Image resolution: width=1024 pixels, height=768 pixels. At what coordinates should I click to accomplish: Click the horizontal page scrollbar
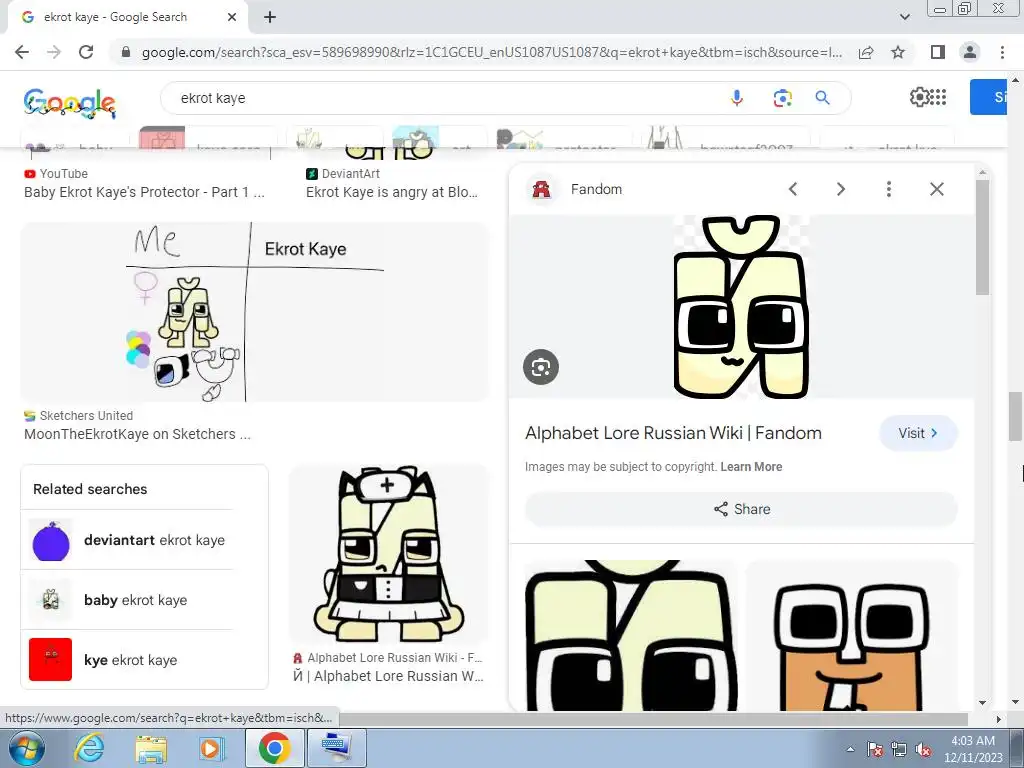(x=653, y=719)
